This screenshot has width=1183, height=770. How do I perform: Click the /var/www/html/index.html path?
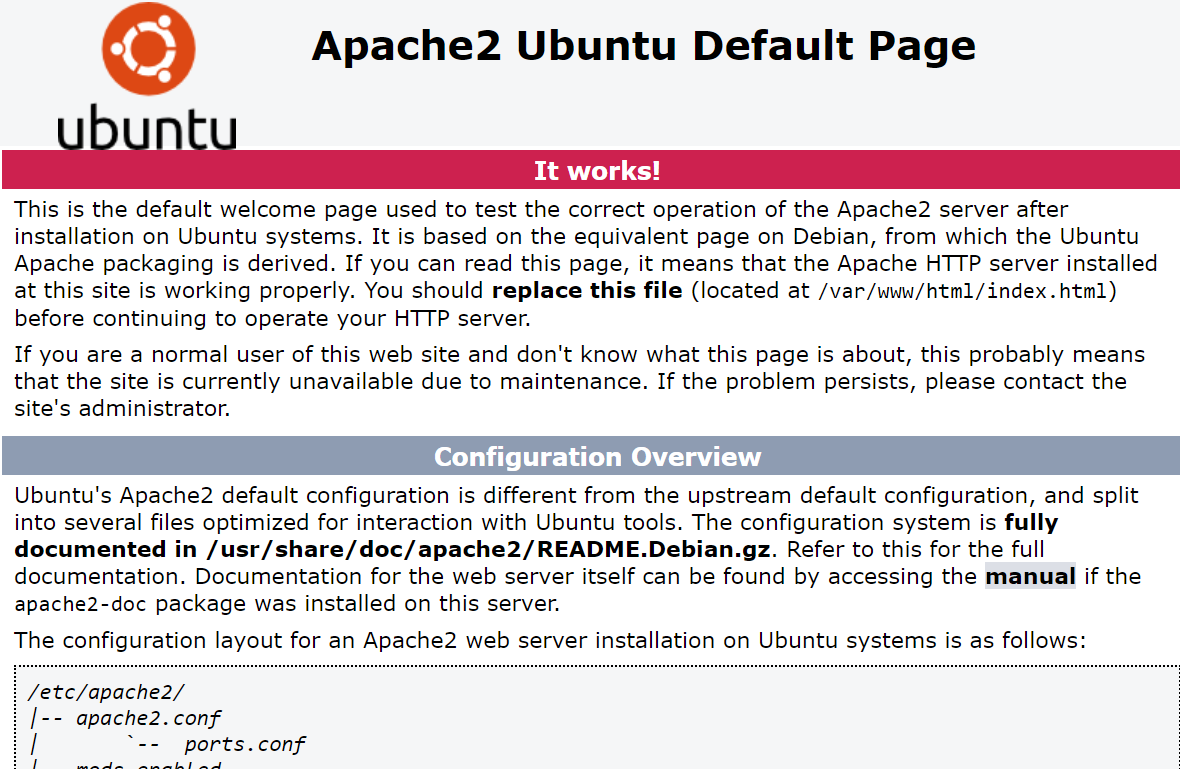click(962, 291)
